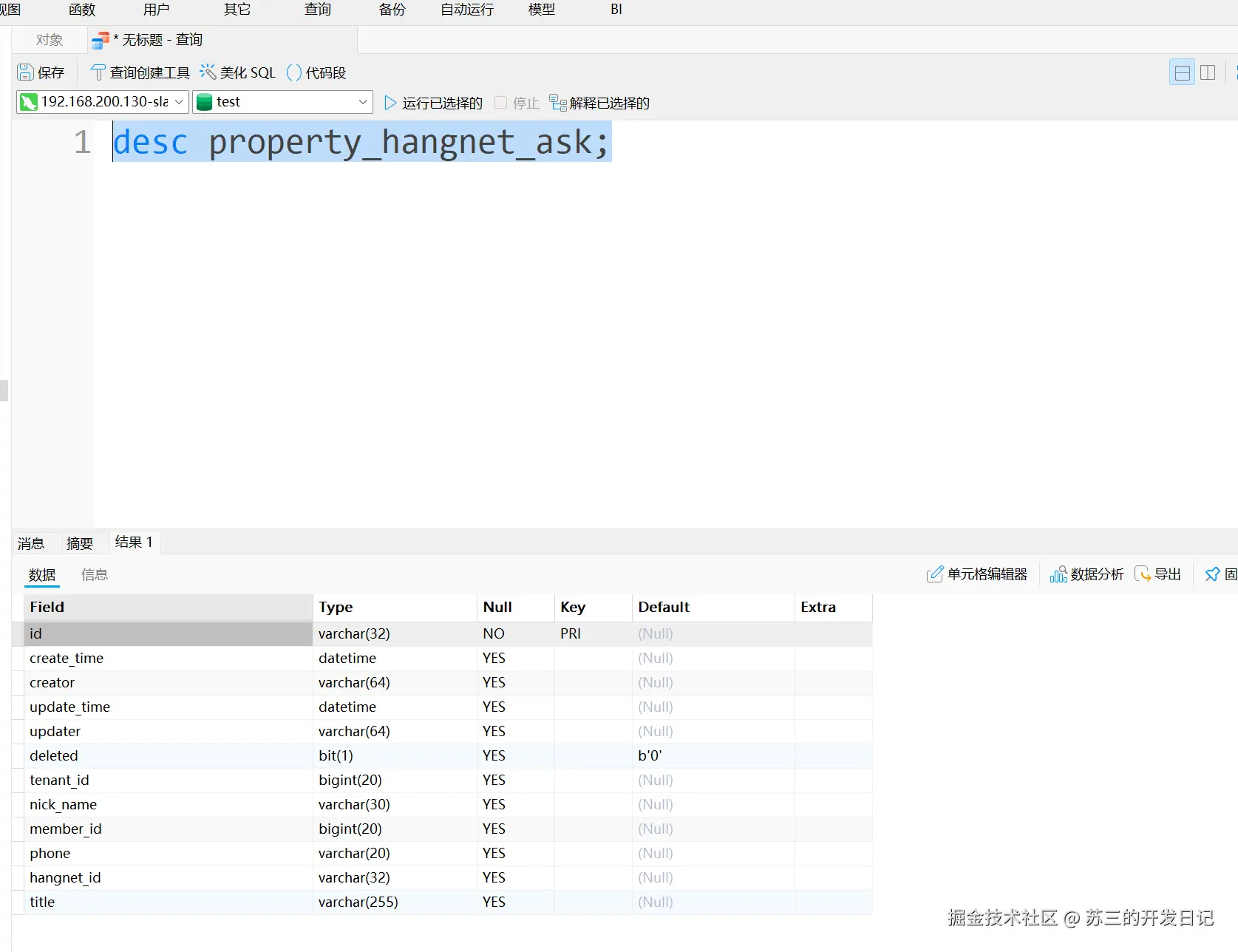The height and width of the screenshot is (952, 1238).
Task: Click the untitled query tab icon
Action: point(100,41)
